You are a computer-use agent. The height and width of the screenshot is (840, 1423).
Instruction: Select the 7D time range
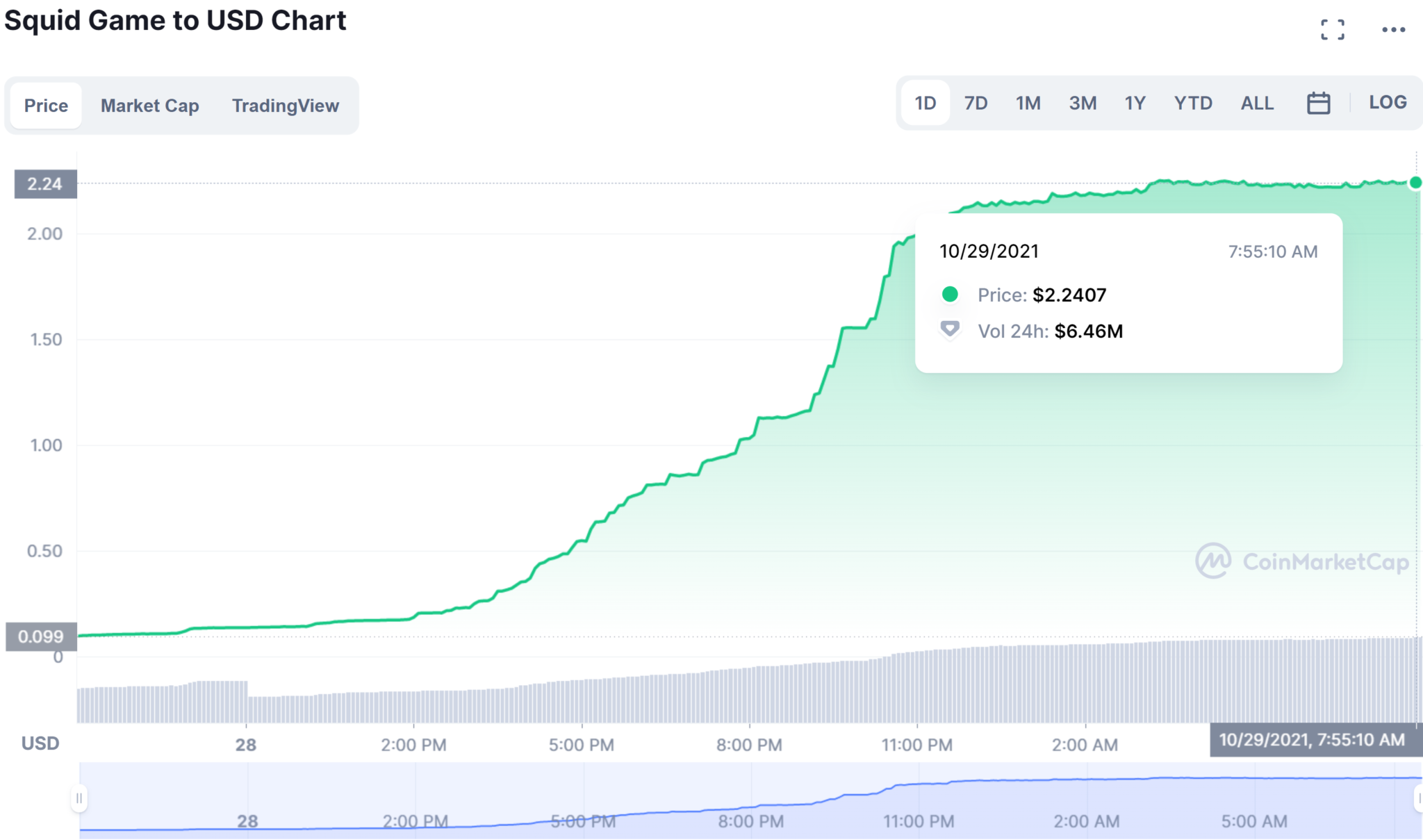976,104
